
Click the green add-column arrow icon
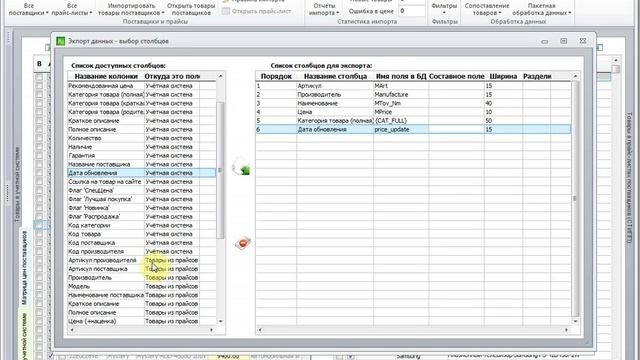[241, 167]
